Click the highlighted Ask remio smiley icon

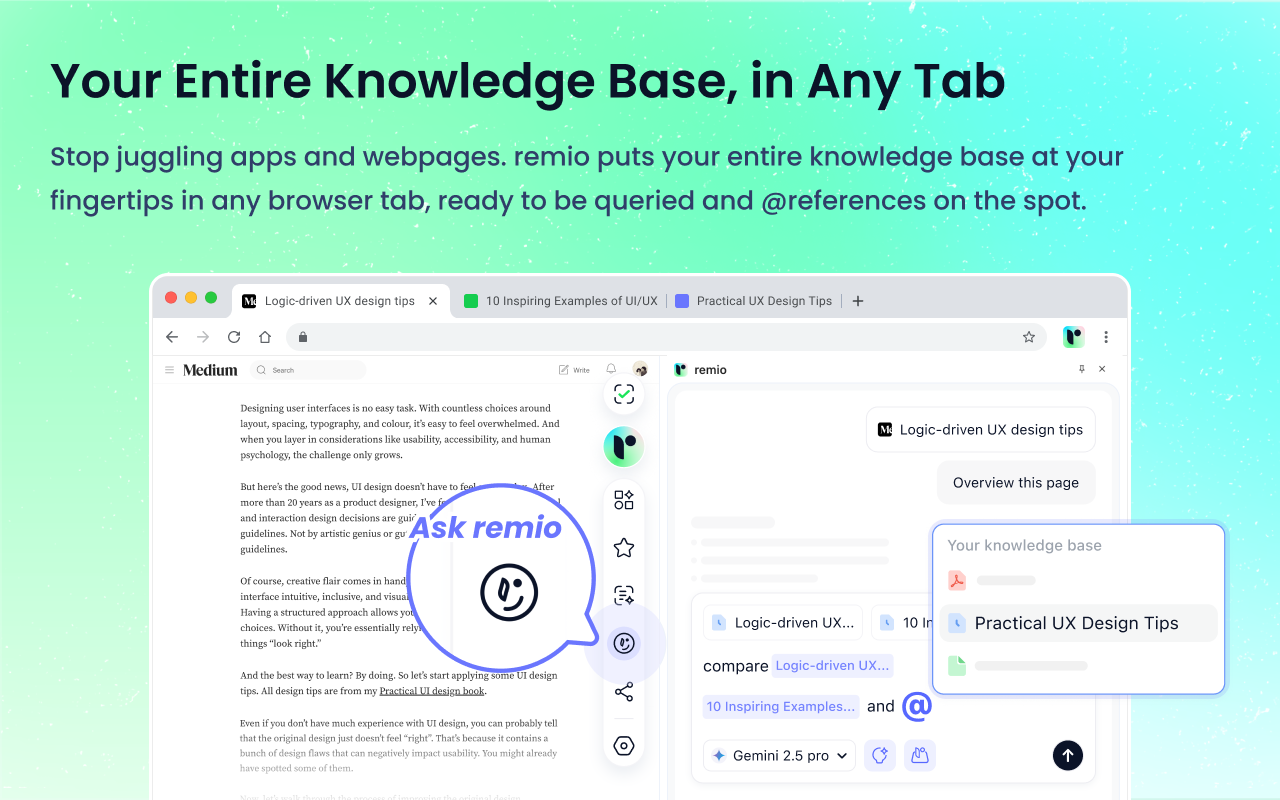tap(623, 643)
